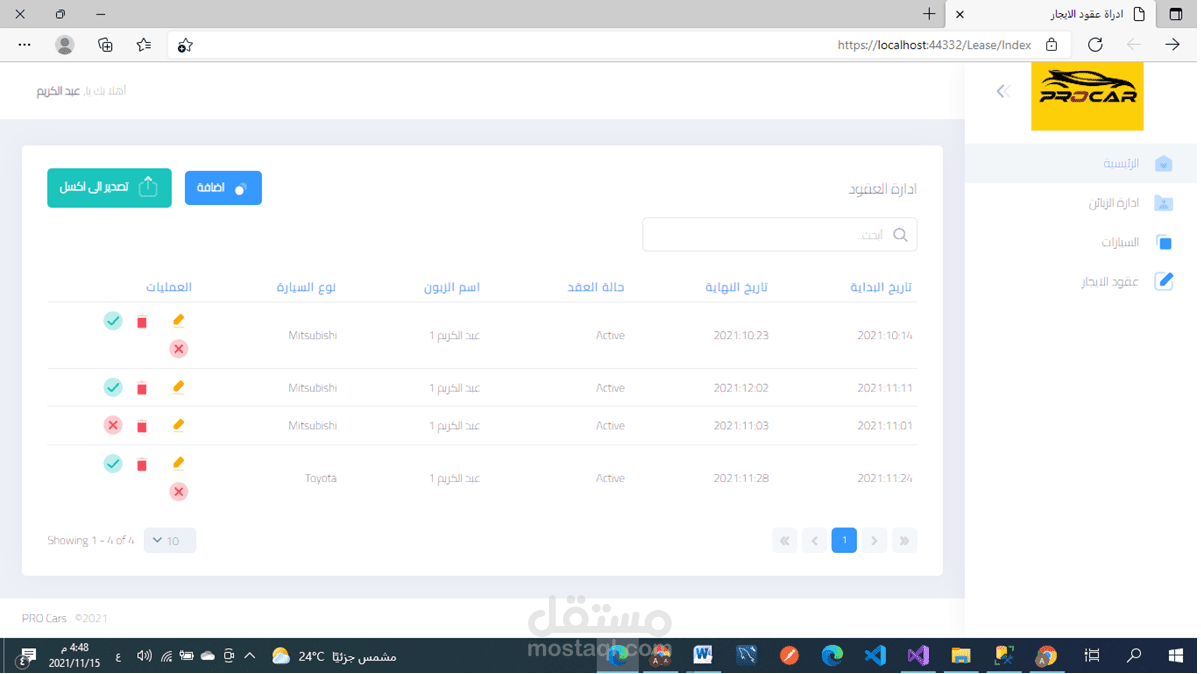Image resolution: width=1201 pixels, height=674 pixels.
Task: Open the page size dropdown showing 10
Action: 170,541
